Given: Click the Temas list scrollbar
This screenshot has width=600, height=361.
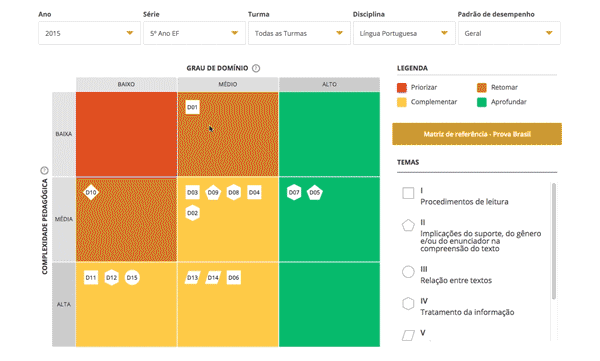Looking at the screenshot, I should tap(554, 241).
